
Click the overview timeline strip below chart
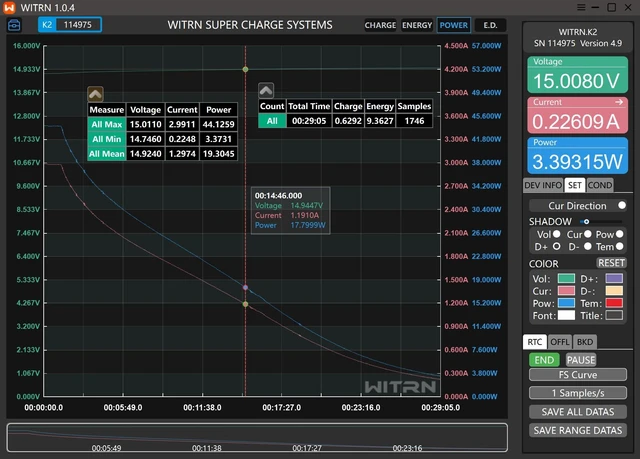(x=257, y=437)
